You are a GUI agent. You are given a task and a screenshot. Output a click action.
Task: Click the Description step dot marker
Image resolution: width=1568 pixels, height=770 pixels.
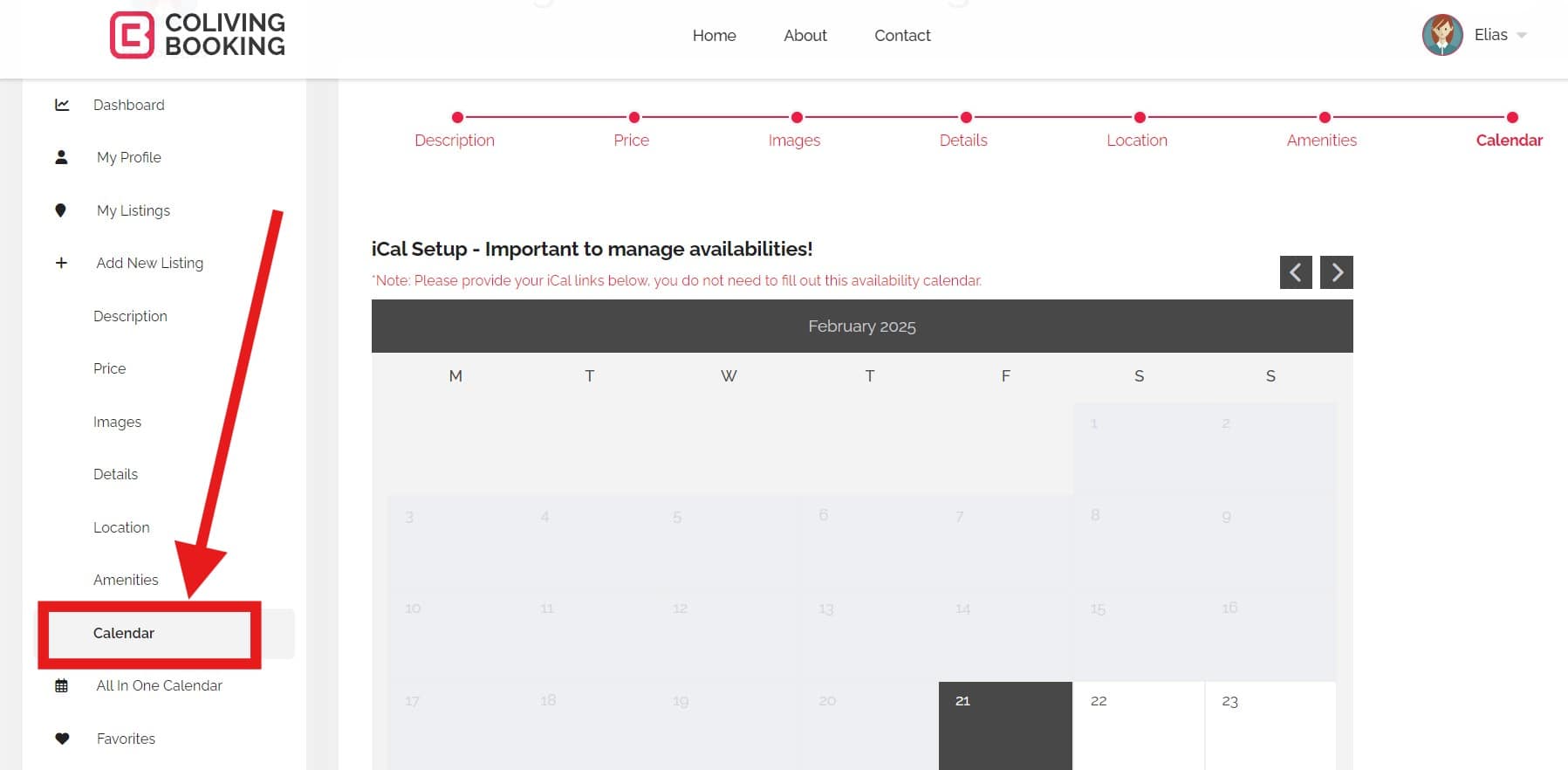pyautogui.click(x=457, y=117)
